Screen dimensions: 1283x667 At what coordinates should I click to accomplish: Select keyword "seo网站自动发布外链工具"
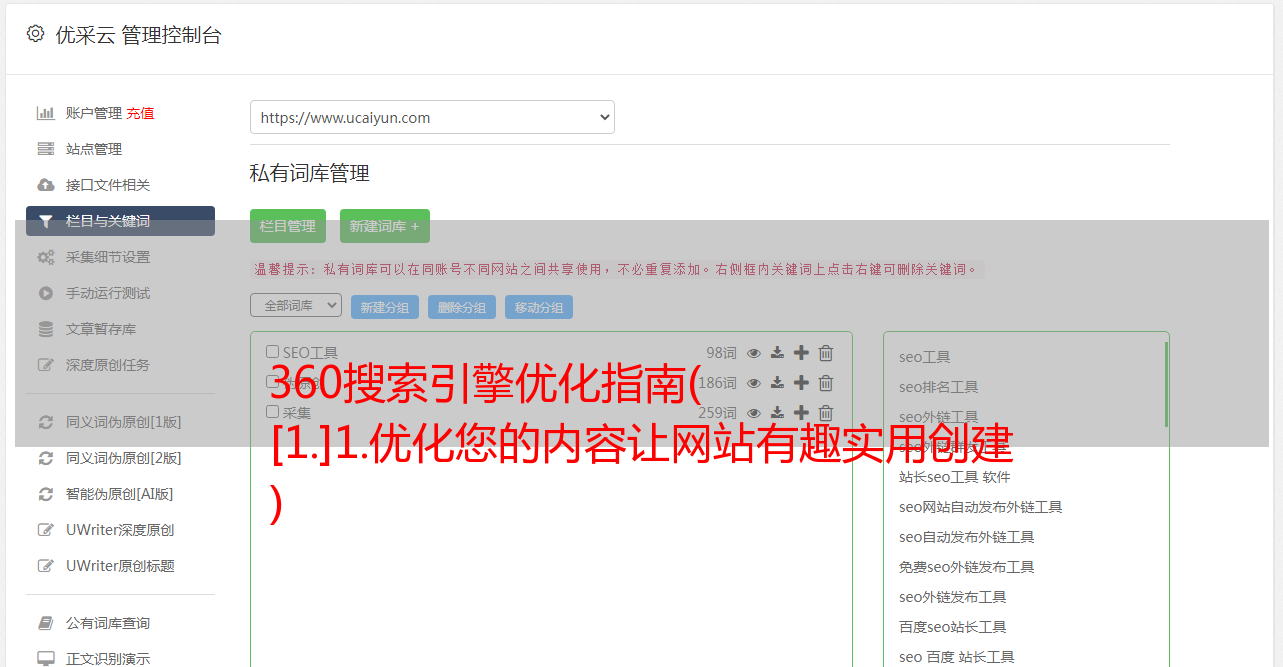(980, 507)
